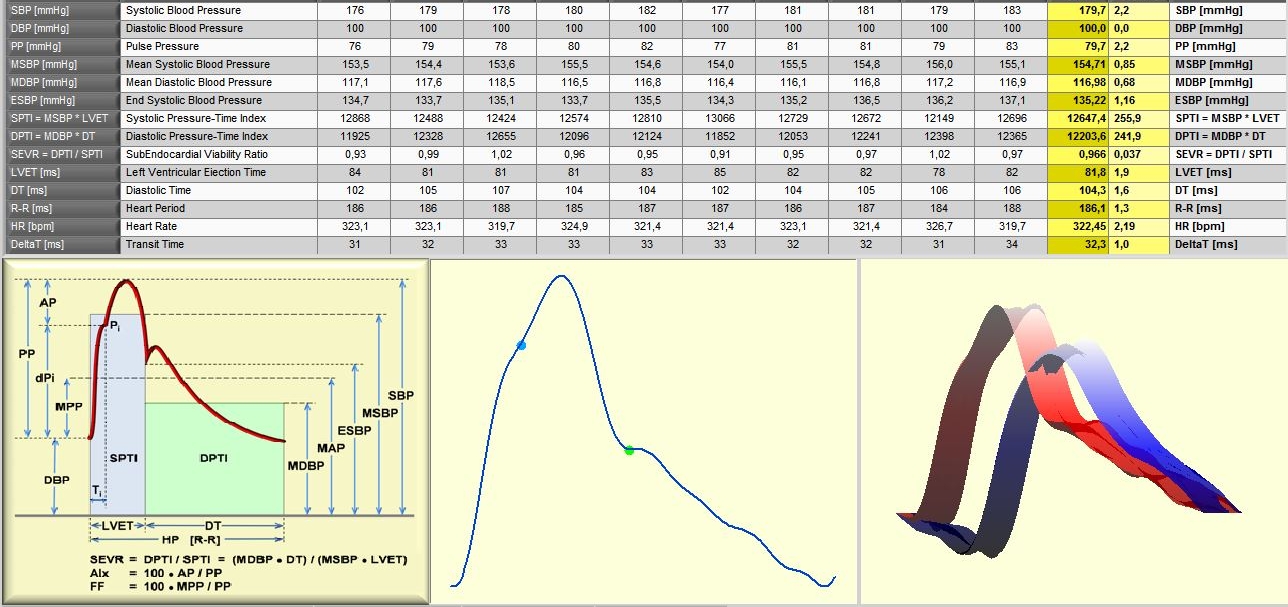Click the blue marker dot on the pulse waveform
Screen dimensions: 1288x607
click(x=521, y=345)
